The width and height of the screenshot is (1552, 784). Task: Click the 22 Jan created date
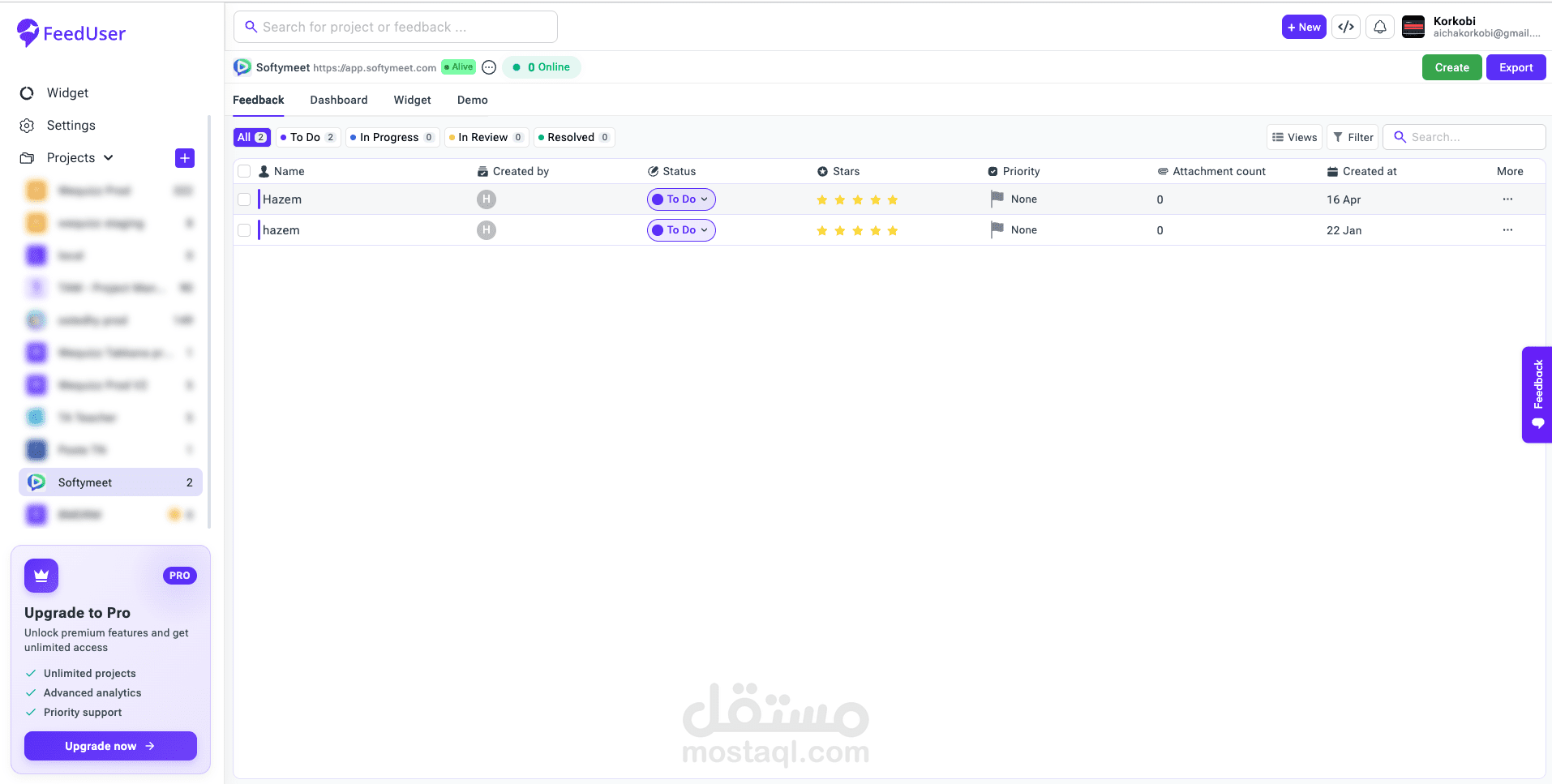(x=1344, y=230)
